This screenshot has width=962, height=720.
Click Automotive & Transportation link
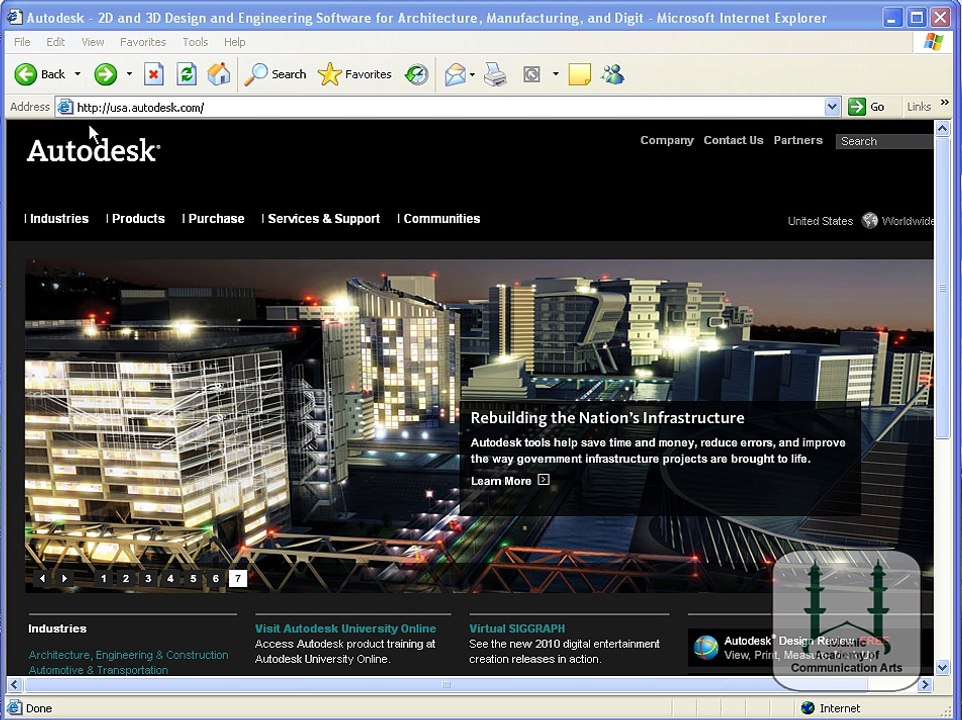pyautogui.click(x=98, y=670)
